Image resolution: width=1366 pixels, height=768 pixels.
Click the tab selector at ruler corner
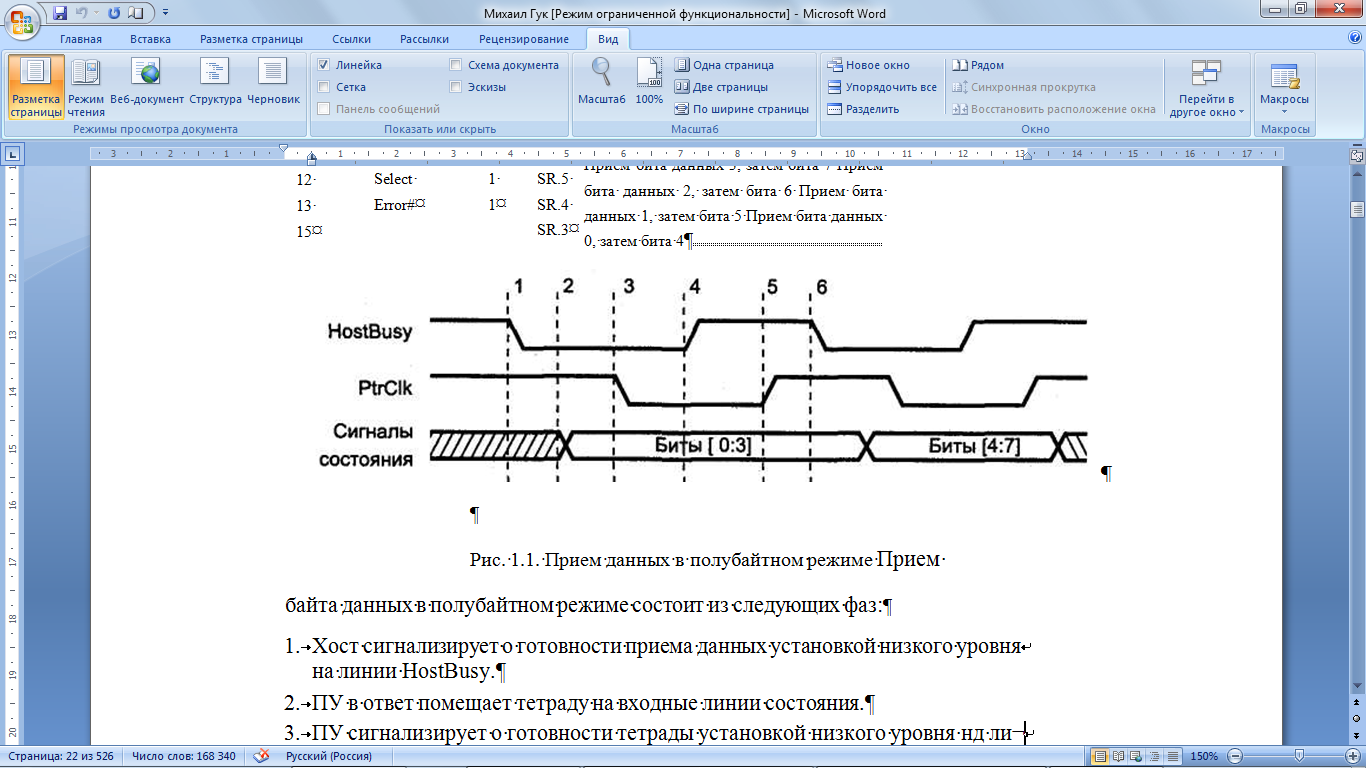click(13, 154)
